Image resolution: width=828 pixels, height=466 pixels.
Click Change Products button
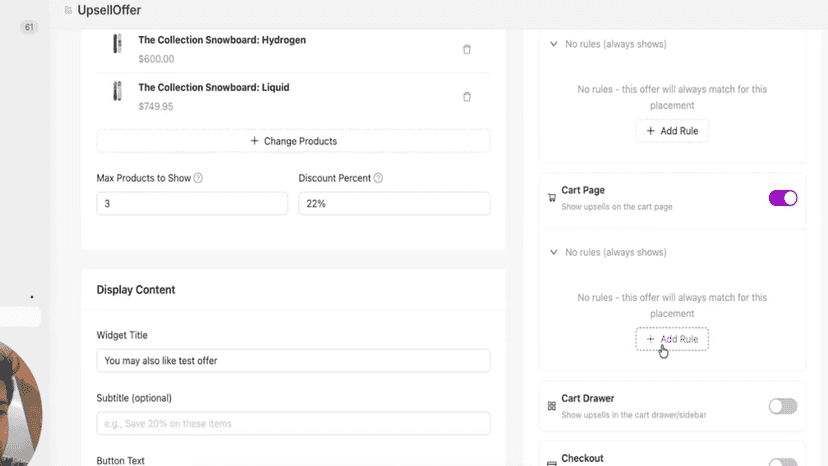pos(293,141)
